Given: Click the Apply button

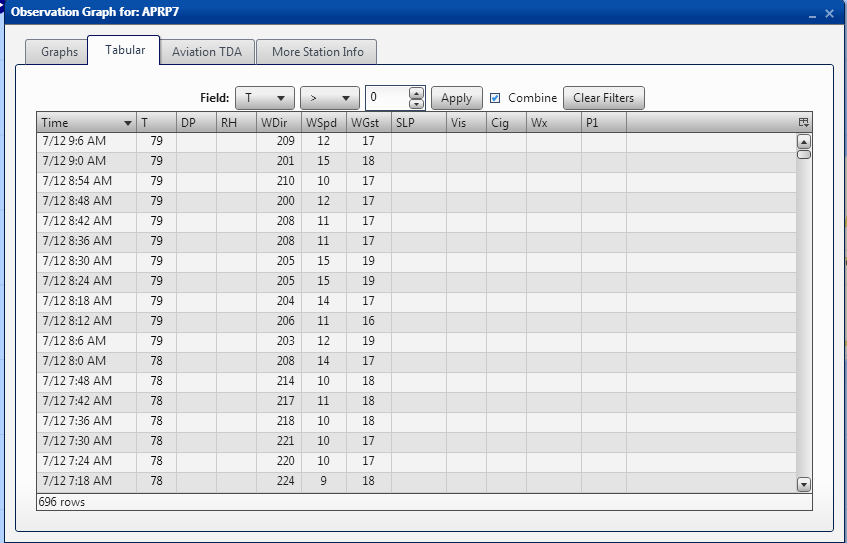Looking at the screenshot, I should 456,98.
